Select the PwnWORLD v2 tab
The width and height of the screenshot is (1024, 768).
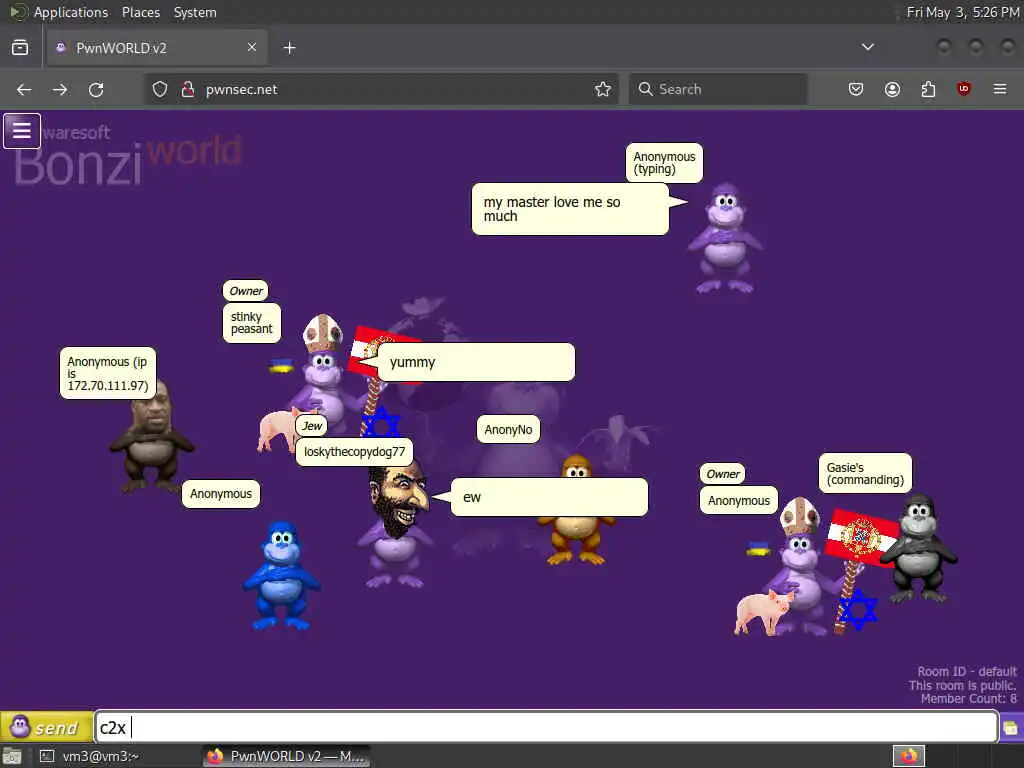[157, 48]
